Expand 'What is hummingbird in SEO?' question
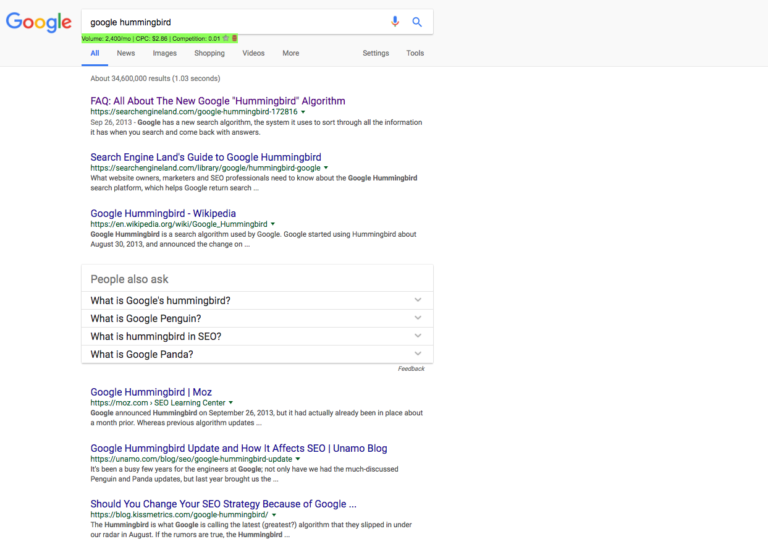 [257, 336]
